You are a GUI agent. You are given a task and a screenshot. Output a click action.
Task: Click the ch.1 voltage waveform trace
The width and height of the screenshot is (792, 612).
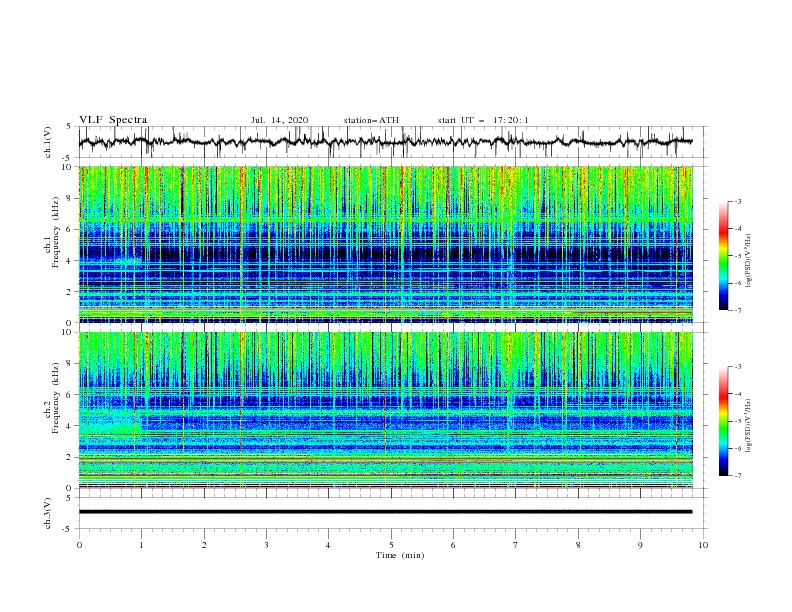tap(385, 142)
